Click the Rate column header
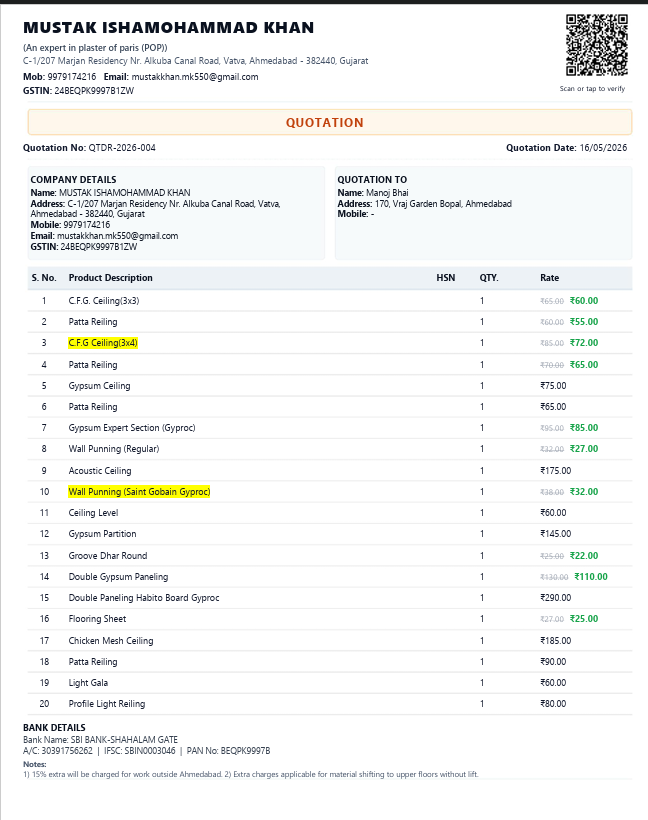Viewport: 648px width, 820px height. pos(549,278)
